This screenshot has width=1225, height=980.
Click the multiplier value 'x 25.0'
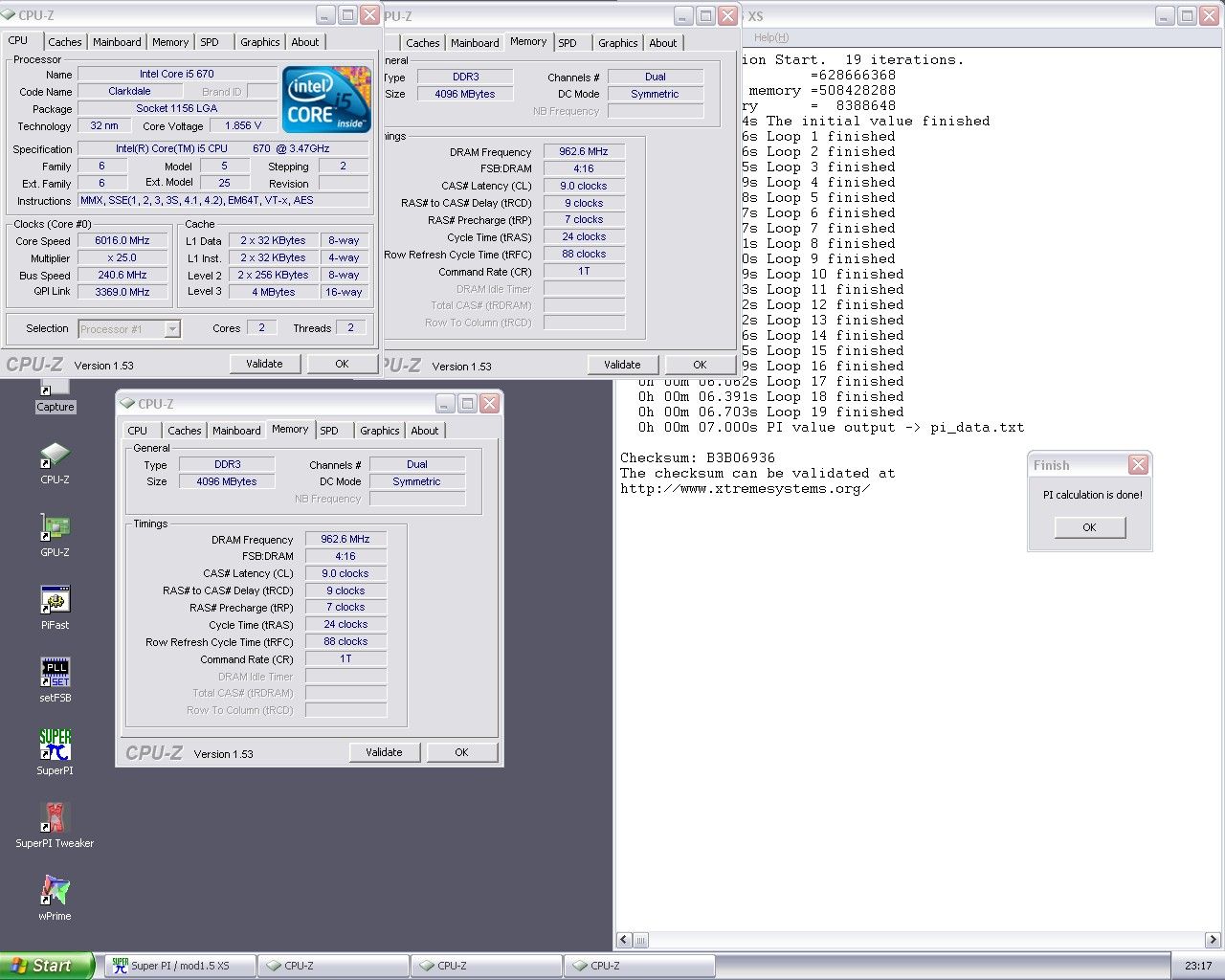(122, 258)
